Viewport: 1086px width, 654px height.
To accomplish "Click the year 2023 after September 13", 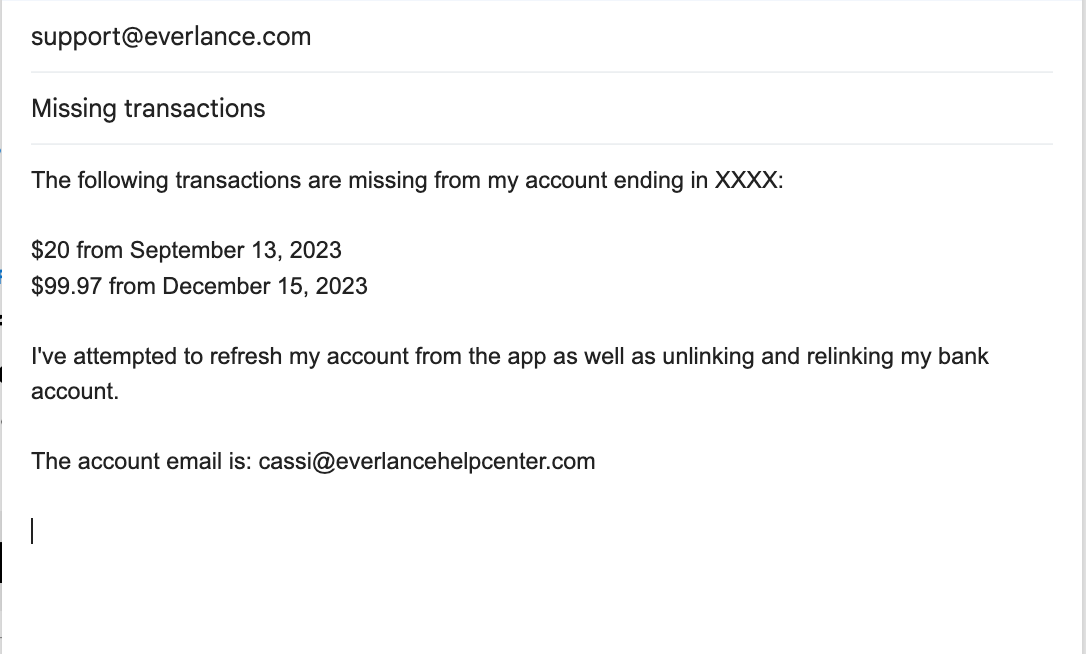I will coord(316,250).
